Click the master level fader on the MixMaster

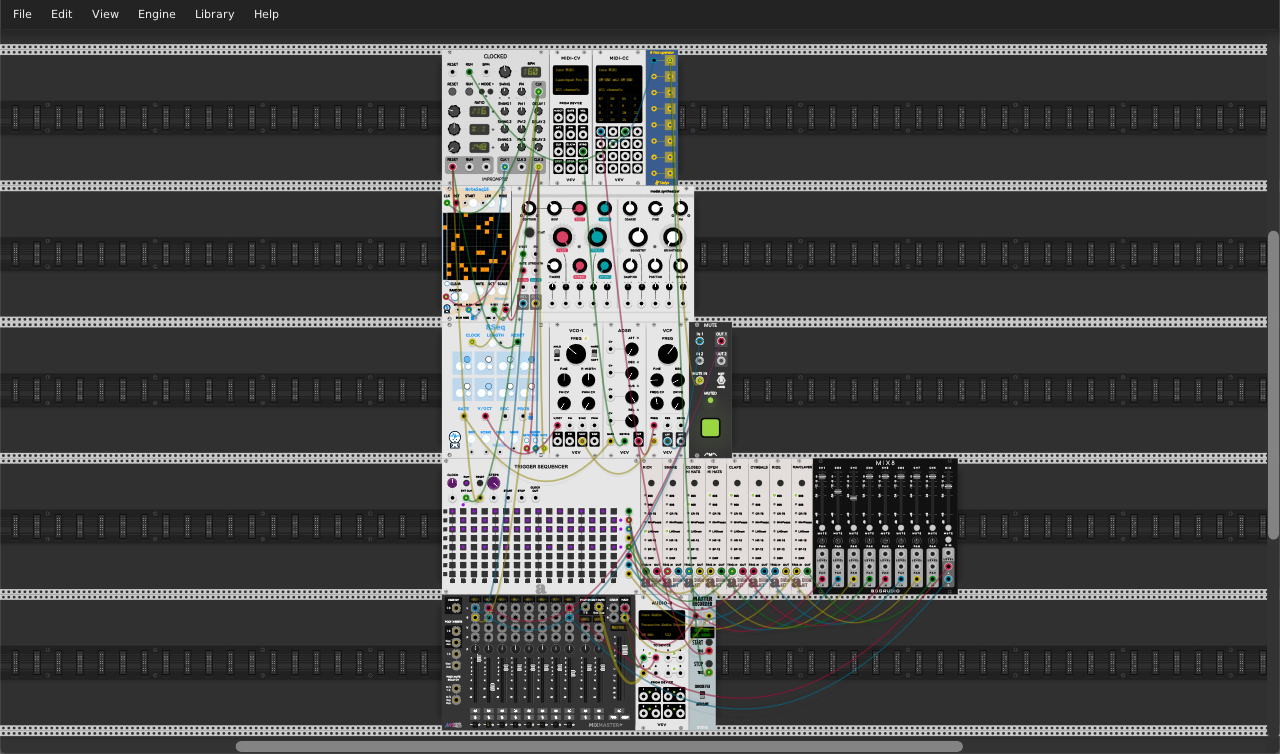tap(624, 648)
